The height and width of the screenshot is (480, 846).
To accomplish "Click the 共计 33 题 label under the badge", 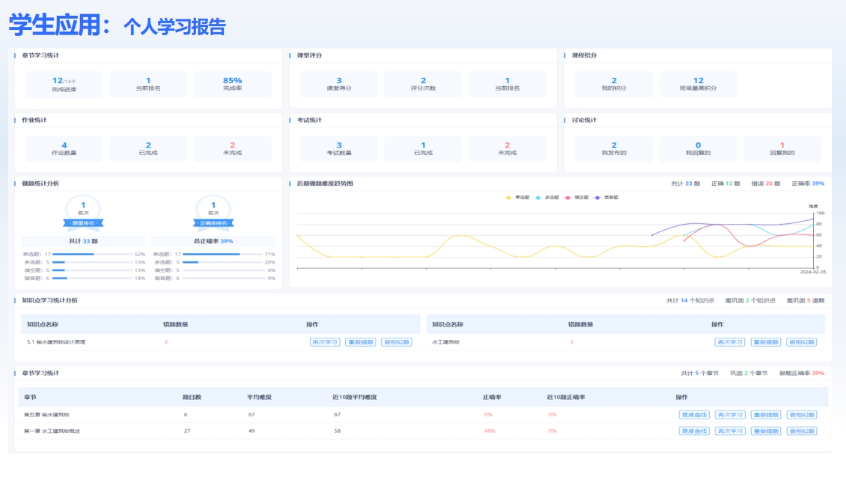I will coord(83,241).
